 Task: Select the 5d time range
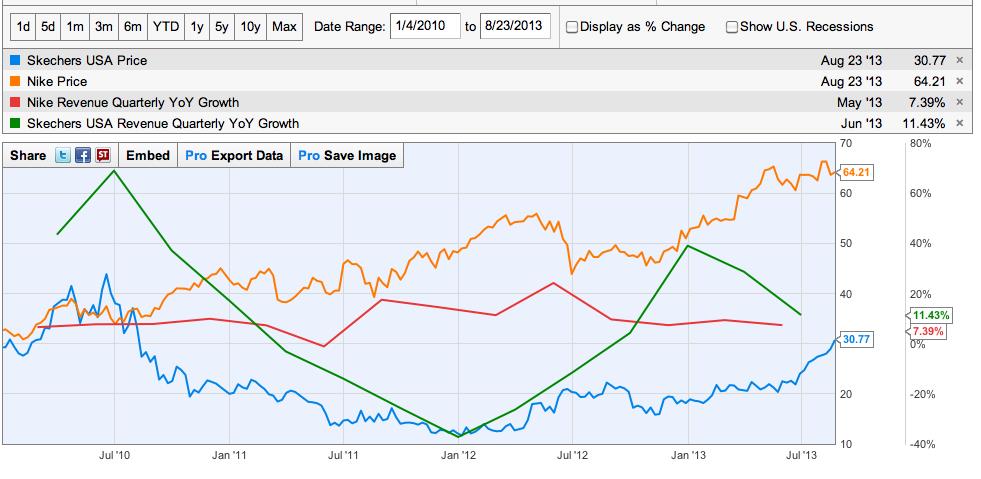tap(48, 27)
